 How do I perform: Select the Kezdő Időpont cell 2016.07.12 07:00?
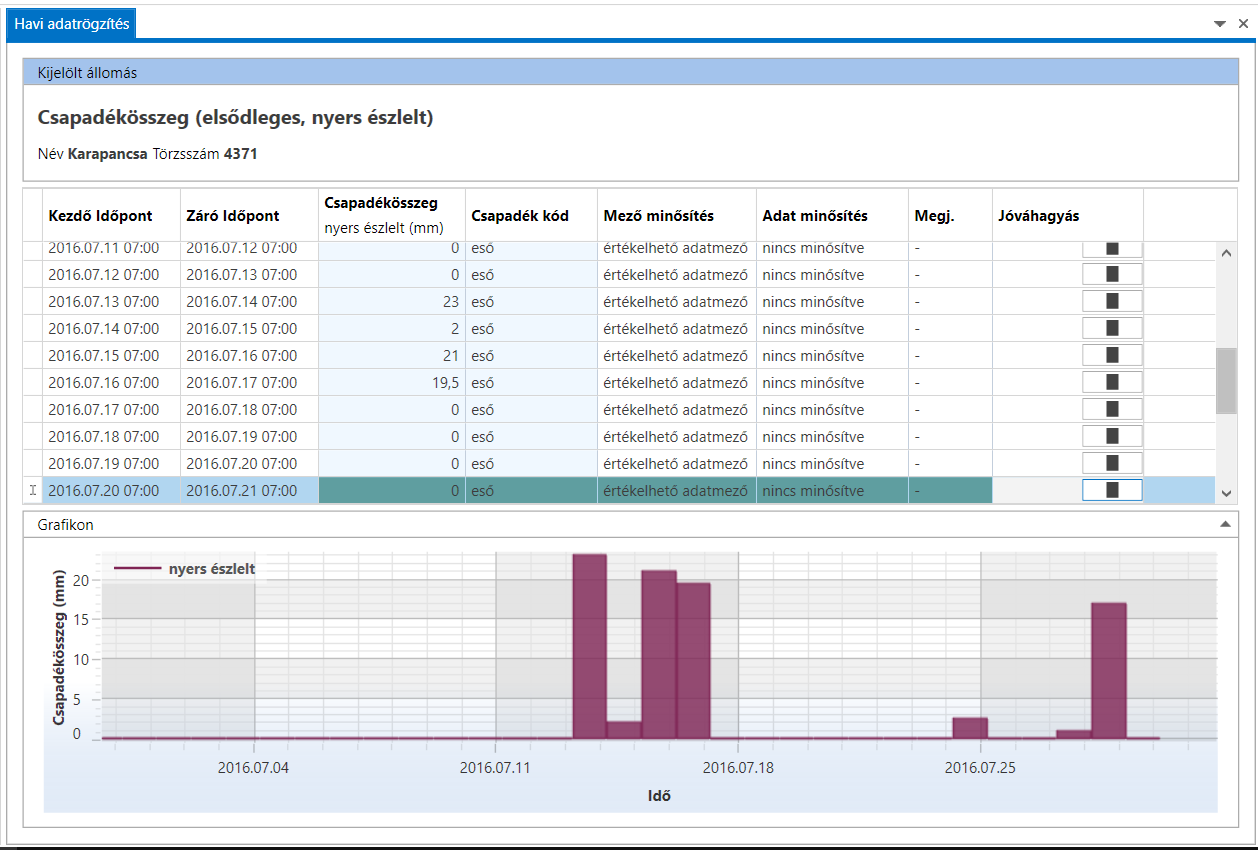tap(111, 274)
